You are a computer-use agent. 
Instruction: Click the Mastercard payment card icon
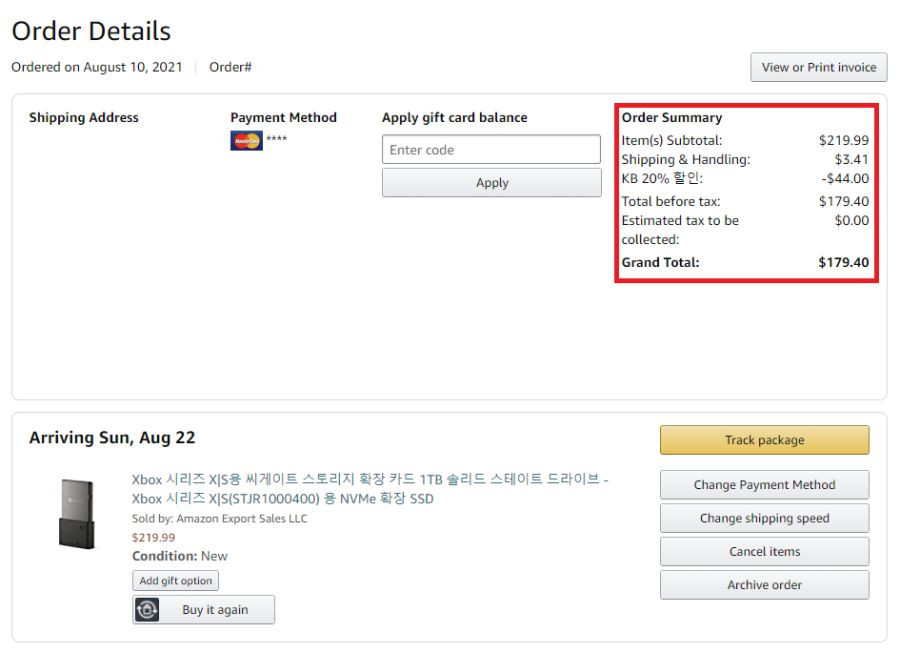pyautogui.click(x=246, y=141)
